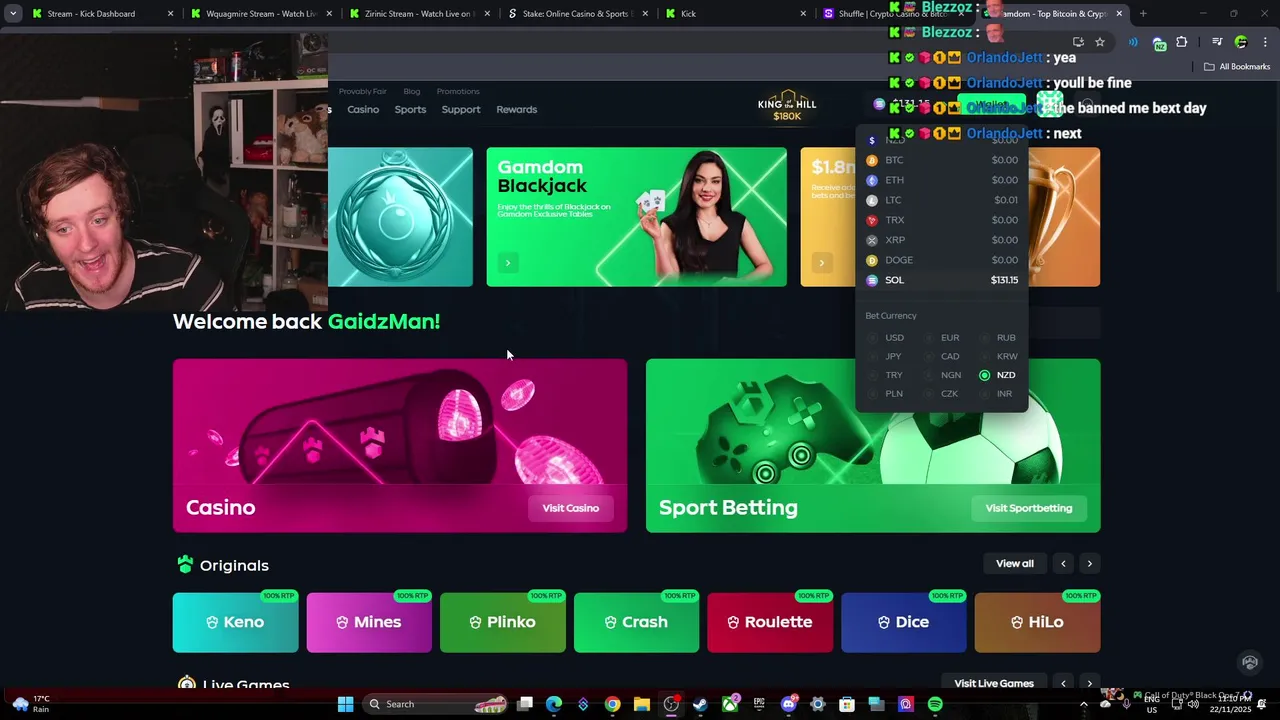Viewport: 1280px width, 720px height.
Task: Open Steam from the taskbar
Action: pyautogui.click(x=700, y=704)
